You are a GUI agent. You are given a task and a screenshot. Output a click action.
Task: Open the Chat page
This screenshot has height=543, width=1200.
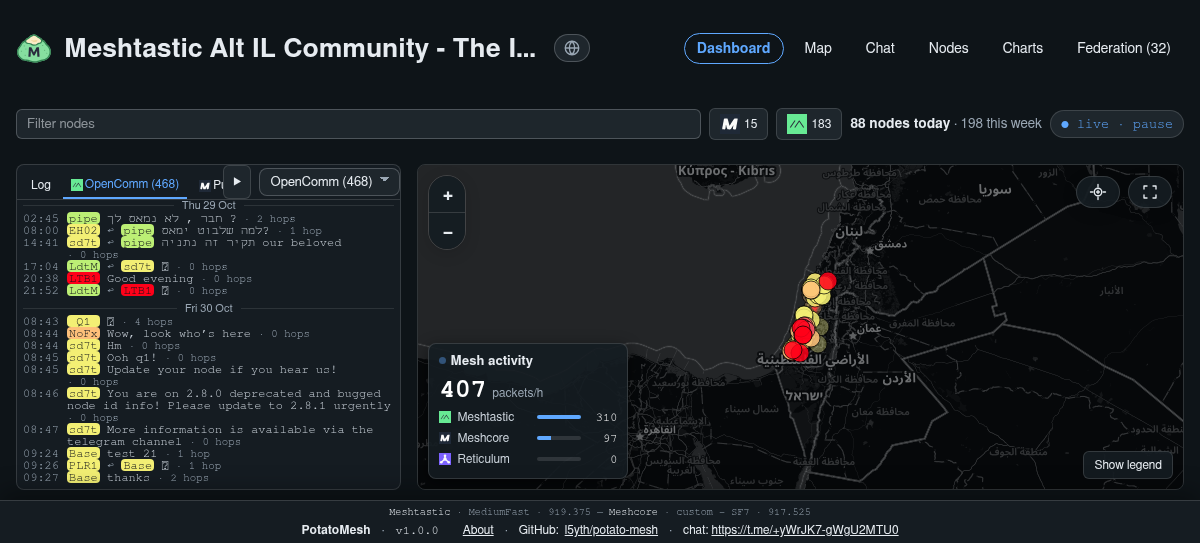pos(880,48)
